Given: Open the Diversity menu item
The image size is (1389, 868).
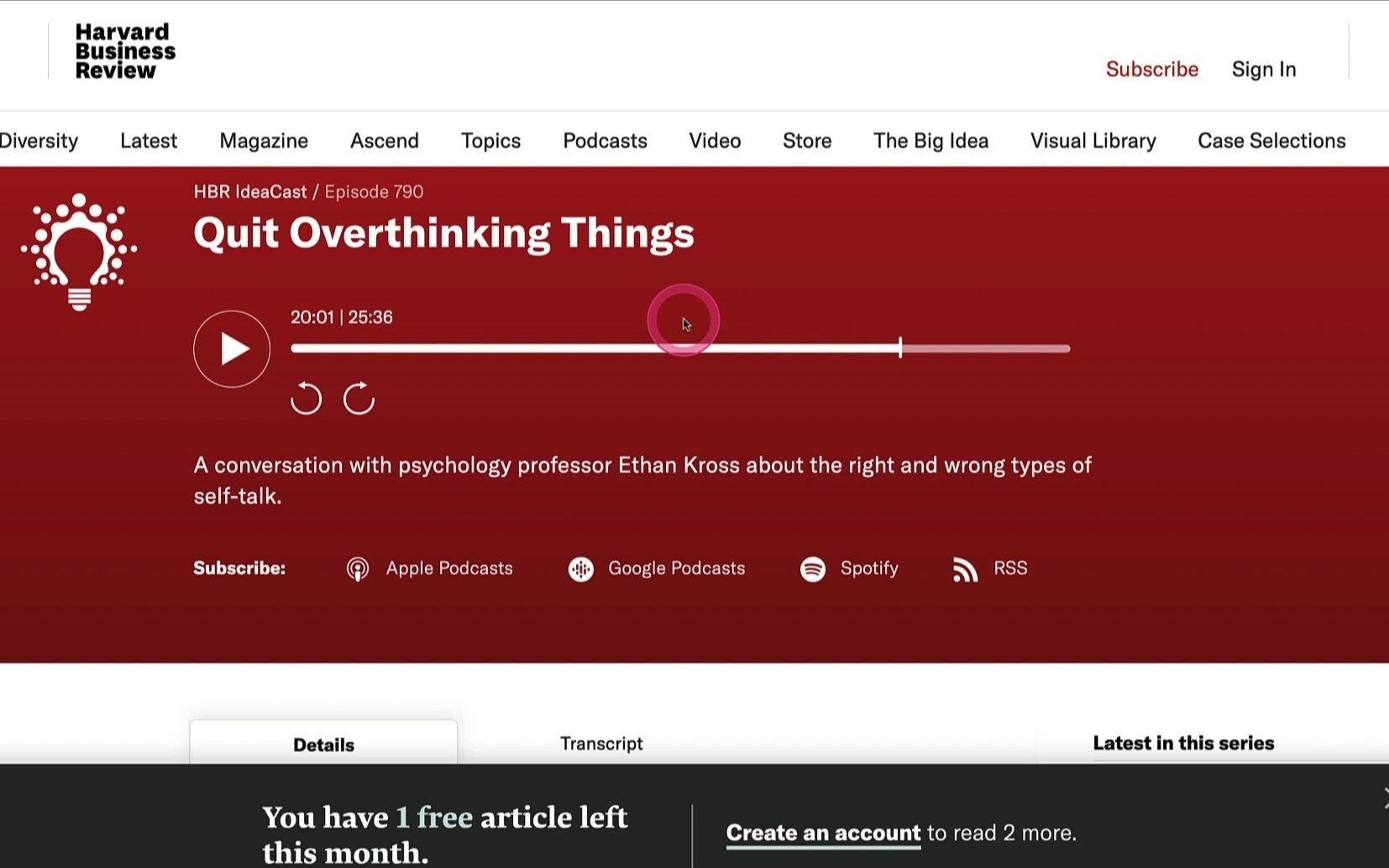Looking at the screenshot, I should (x=39, y=140).
